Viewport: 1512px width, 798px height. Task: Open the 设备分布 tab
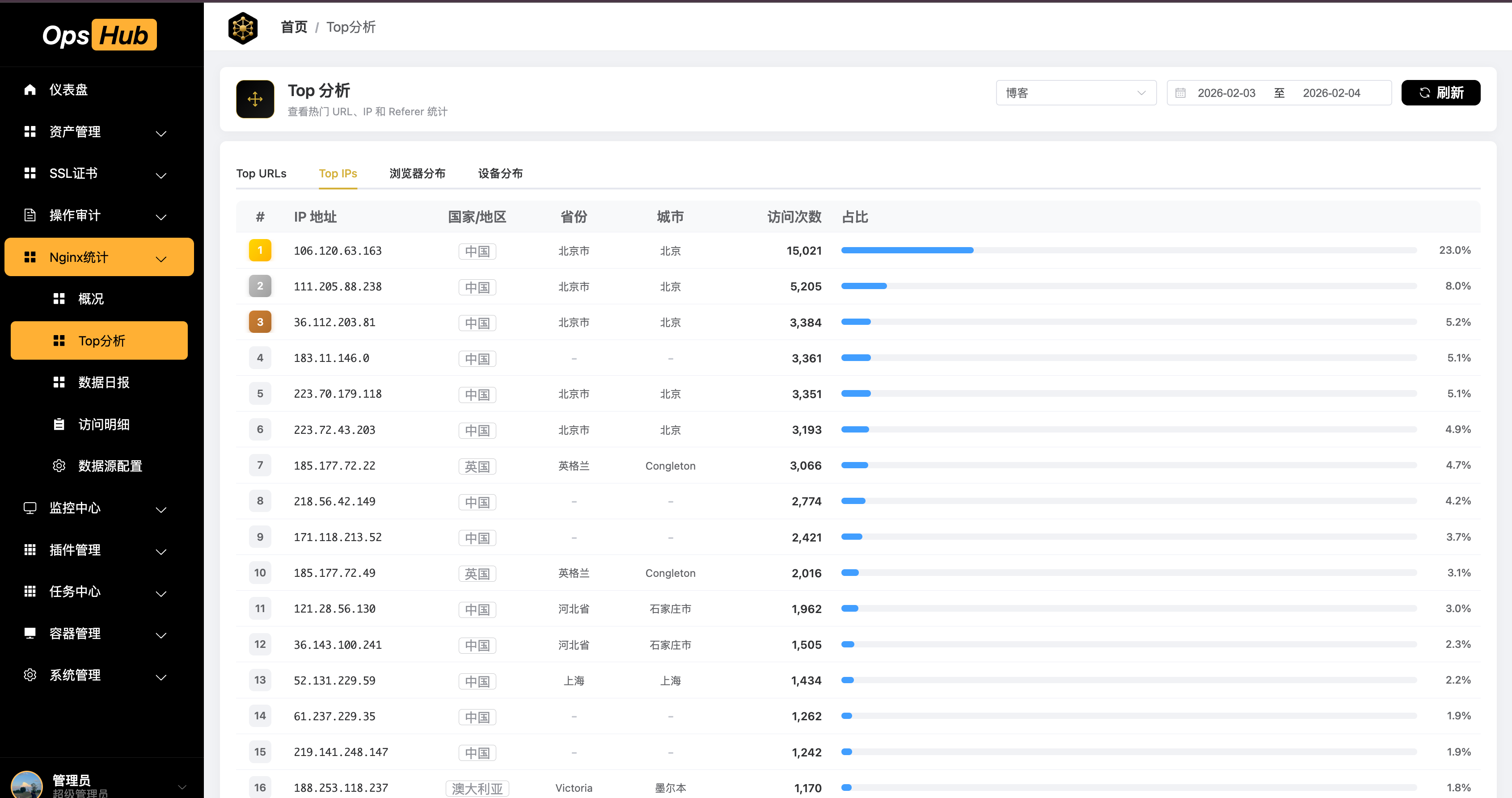[500, 173]
